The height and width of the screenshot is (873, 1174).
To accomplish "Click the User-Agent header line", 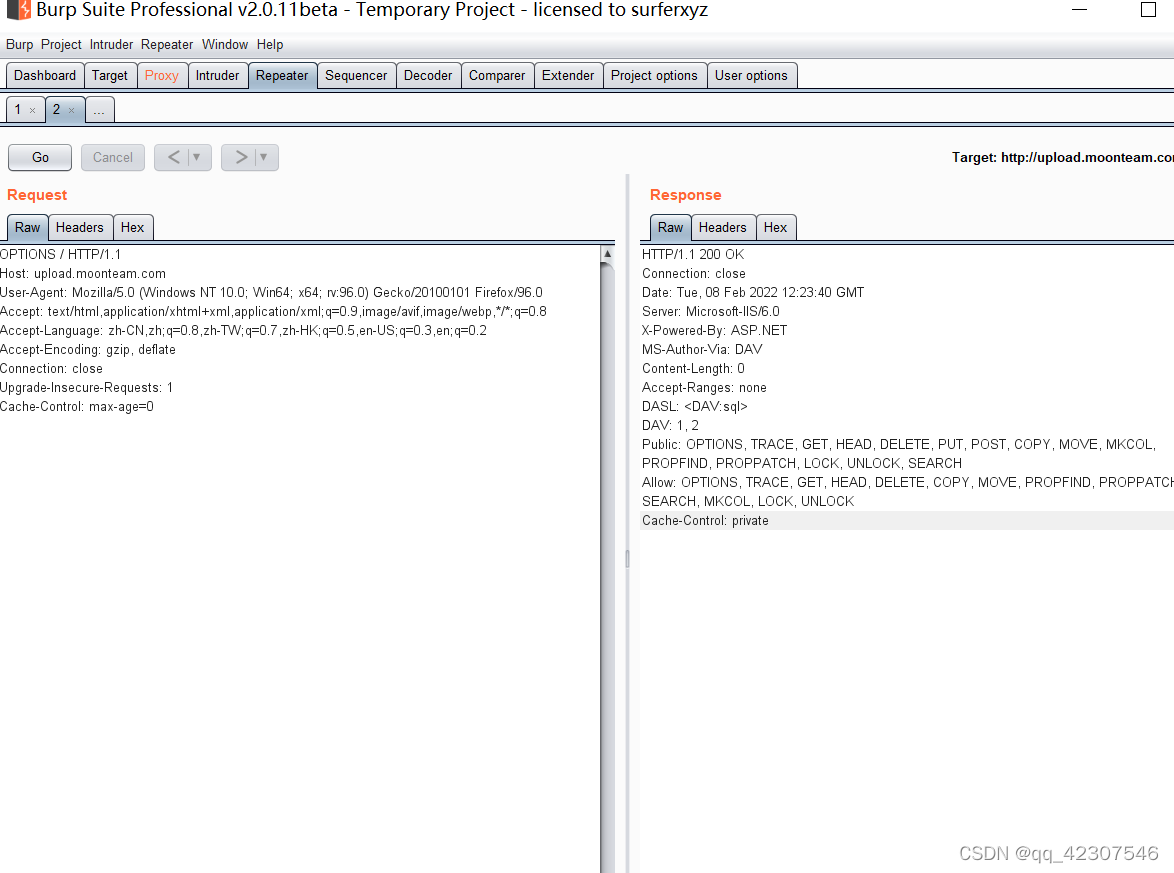I will (x=272, y=293).
